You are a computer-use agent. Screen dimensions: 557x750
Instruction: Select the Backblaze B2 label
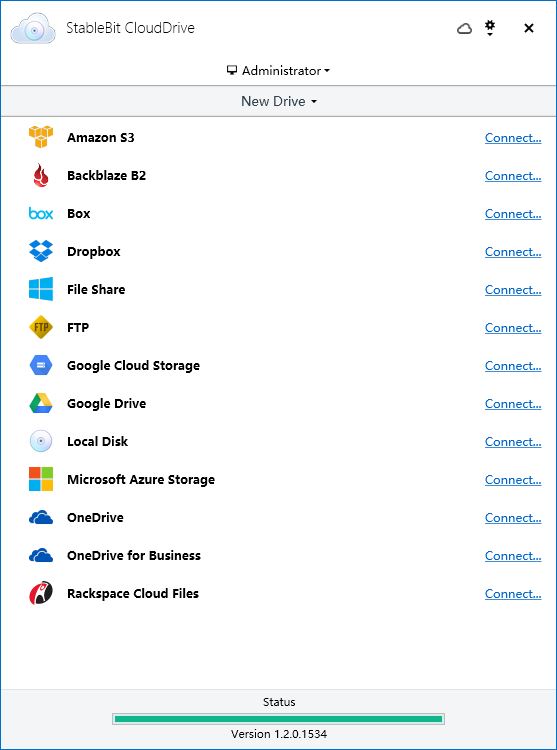106,176
